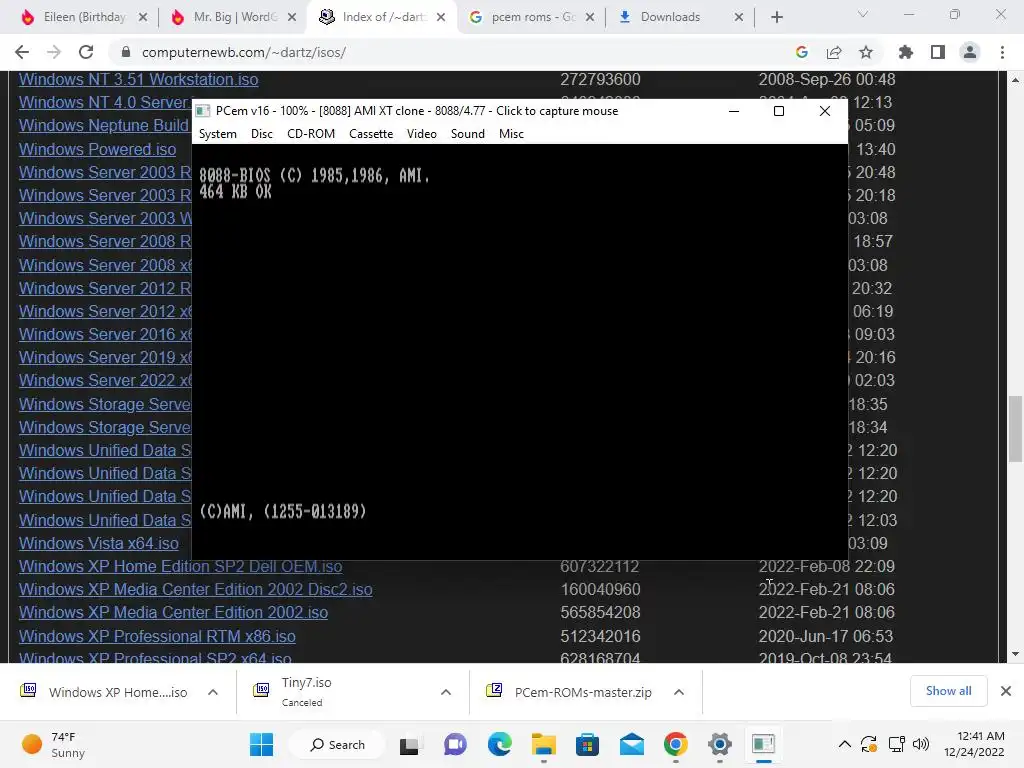Open Task View from taskbar
Image resolution: width=1024 pixels, height=768 pixels.
point(411,744)
